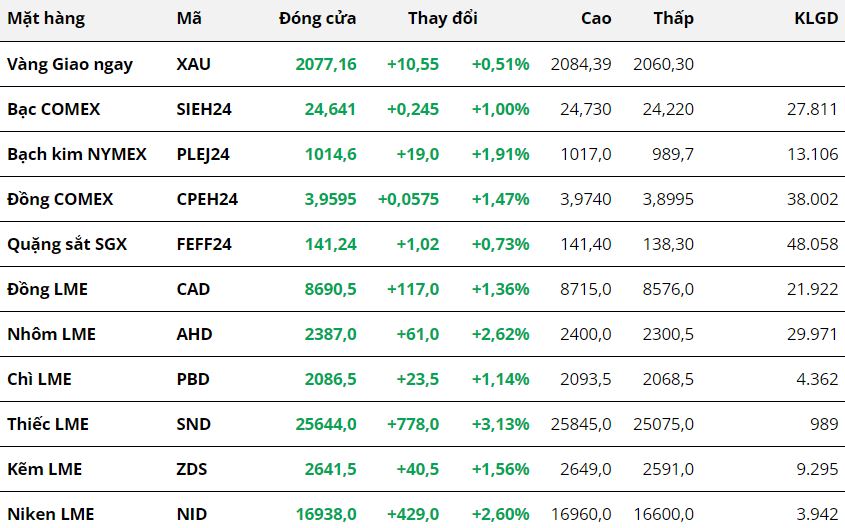This screenshot has width=845, height=528.
Task: Click the Niken LME commodity name
Action: [50, 514]
